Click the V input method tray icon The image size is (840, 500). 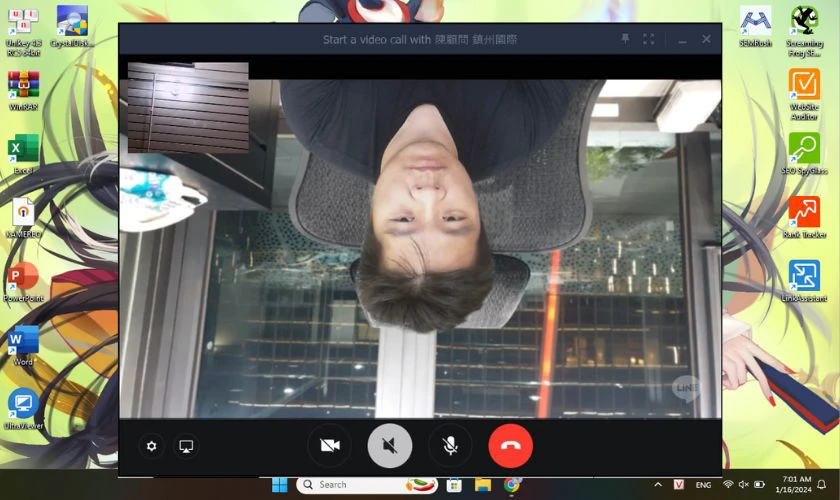point(679,484)
